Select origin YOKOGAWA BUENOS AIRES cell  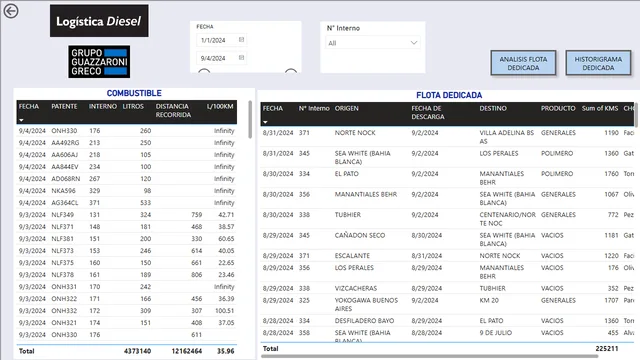(x=366, y=304)
